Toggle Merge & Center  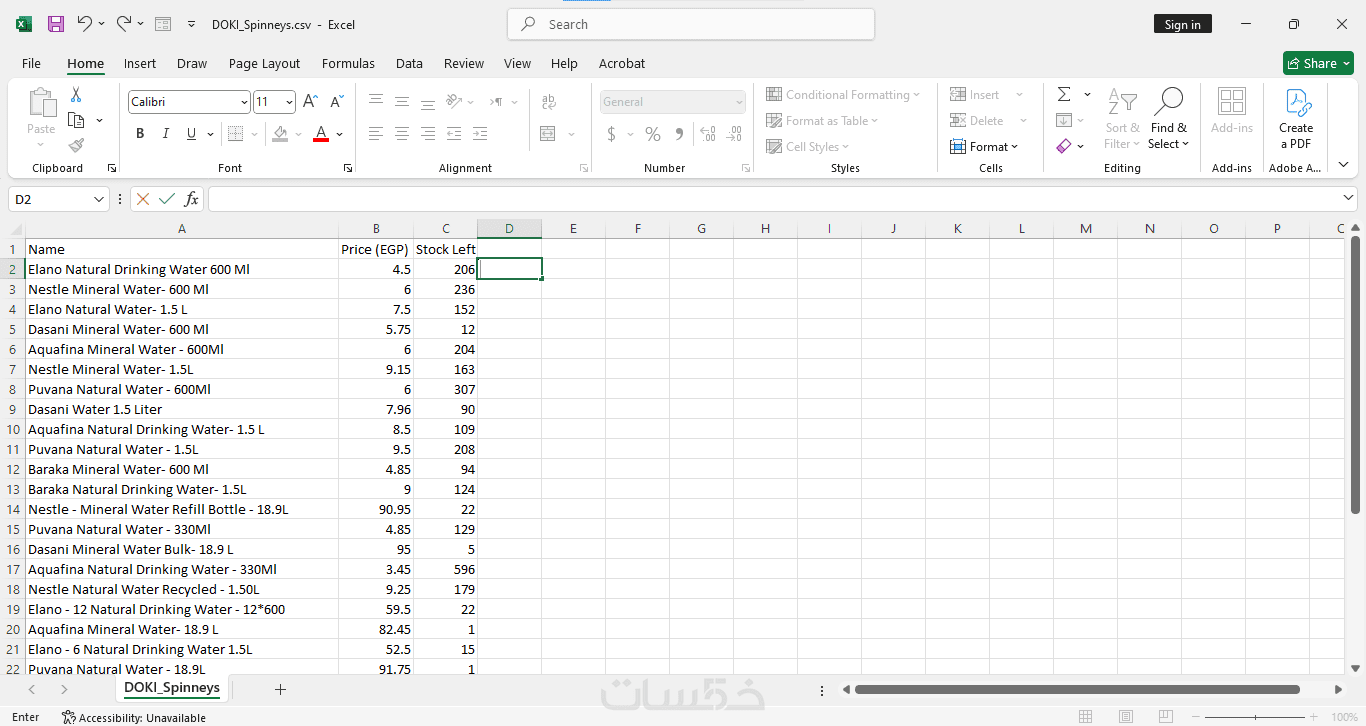click(548, 134)
